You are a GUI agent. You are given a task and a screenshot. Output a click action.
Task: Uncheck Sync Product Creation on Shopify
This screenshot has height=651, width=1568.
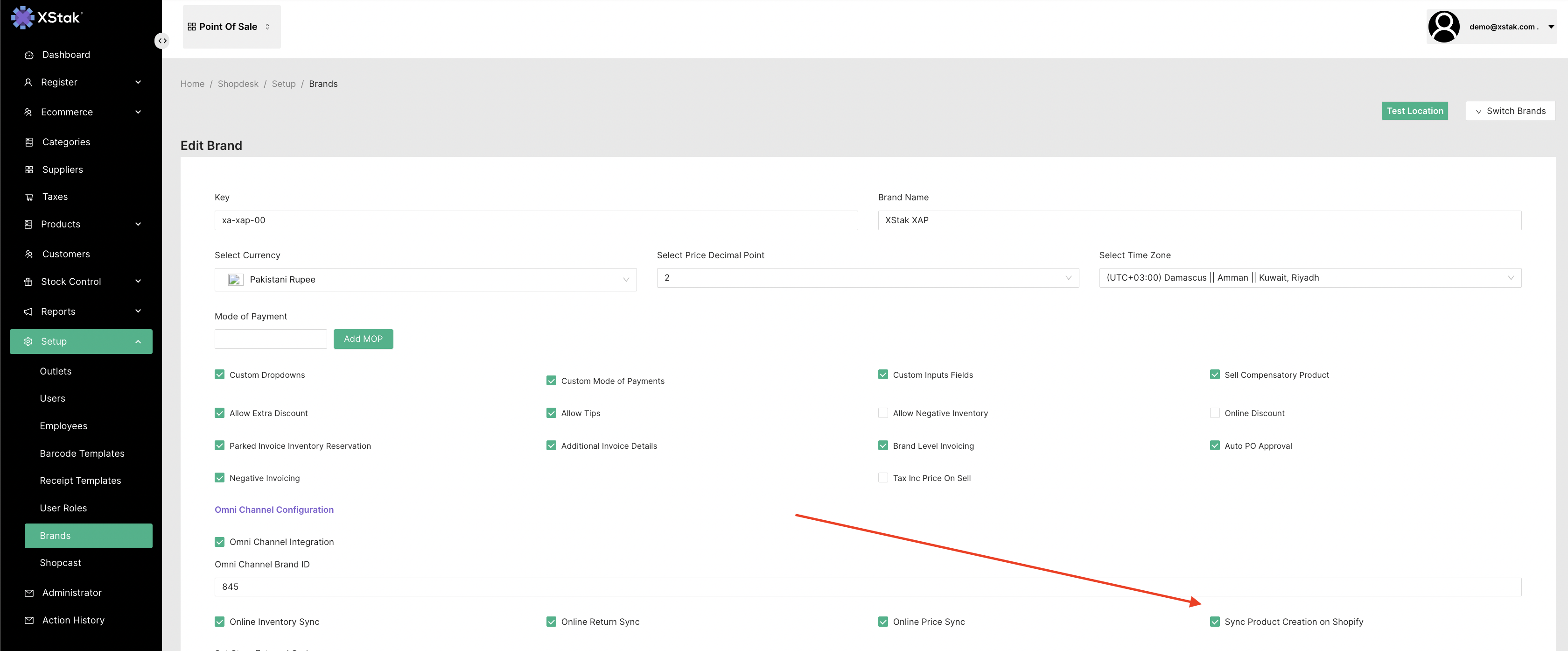pos(1214,622)
